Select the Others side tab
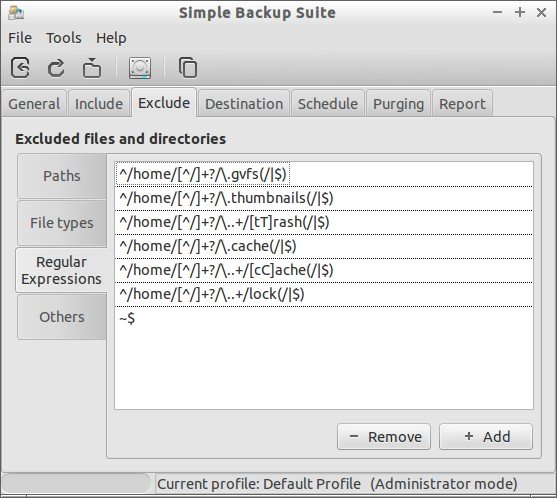This screenshot has width=557, height=498. click(62, 317)
